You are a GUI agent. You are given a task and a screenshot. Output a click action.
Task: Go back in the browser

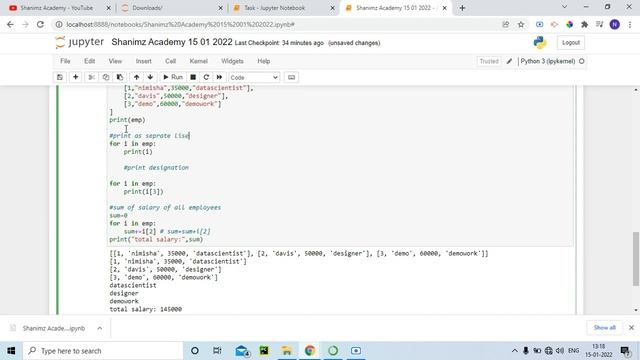tap(10, 24)
